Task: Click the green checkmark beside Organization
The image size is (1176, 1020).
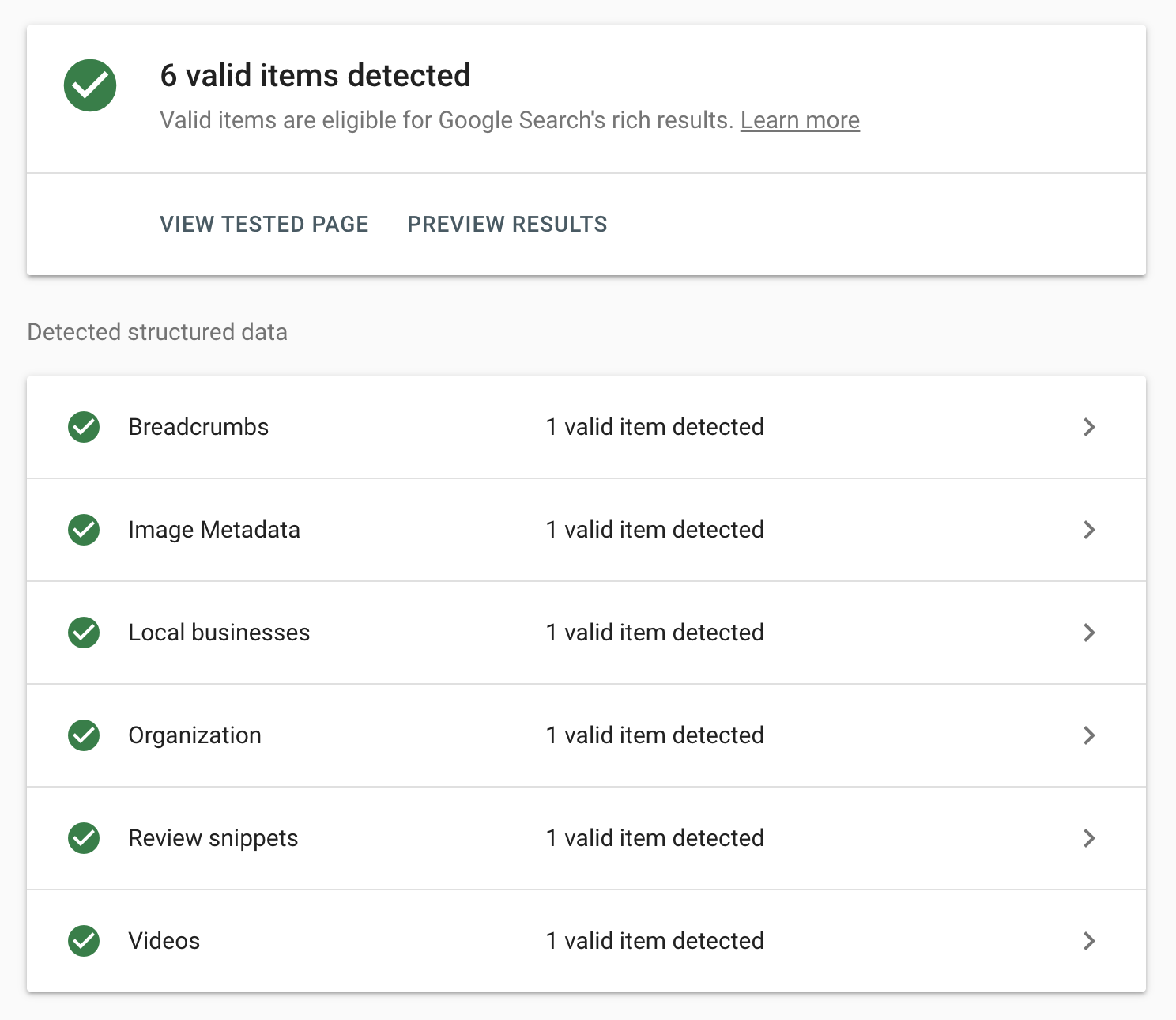Action: 84,735
